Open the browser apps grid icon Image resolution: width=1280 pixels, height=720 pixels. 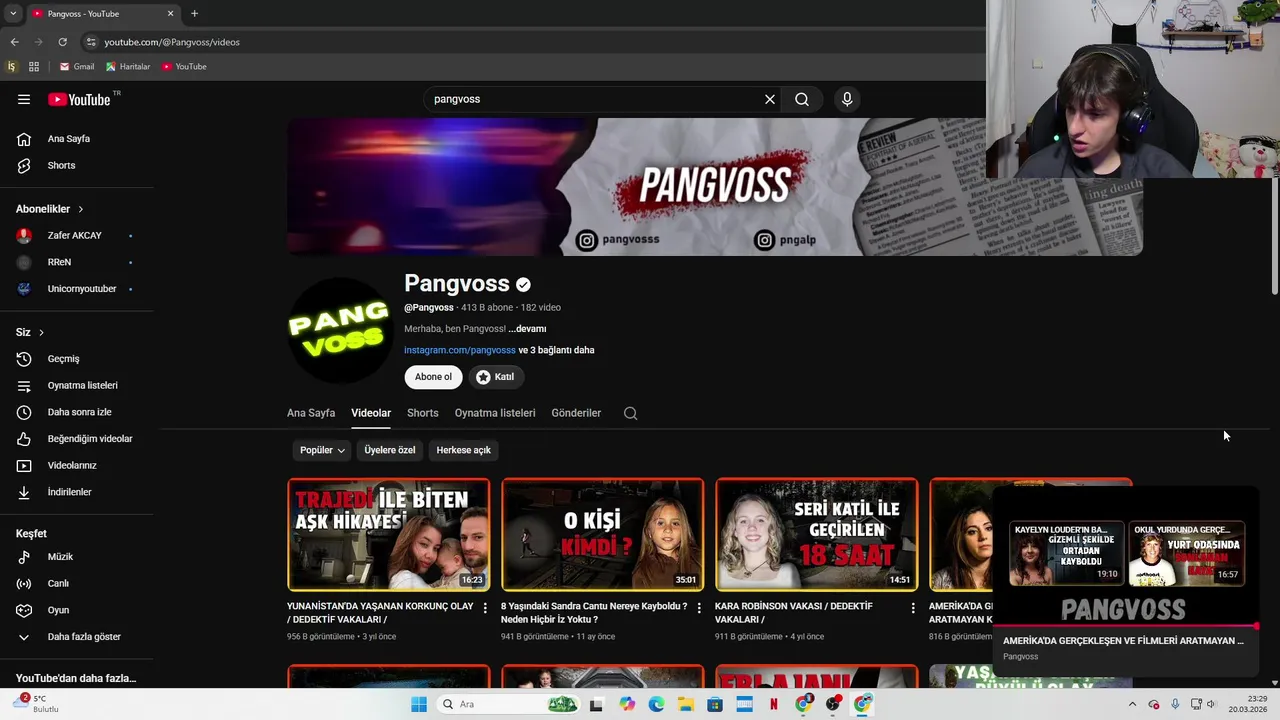tap(34, 67)
